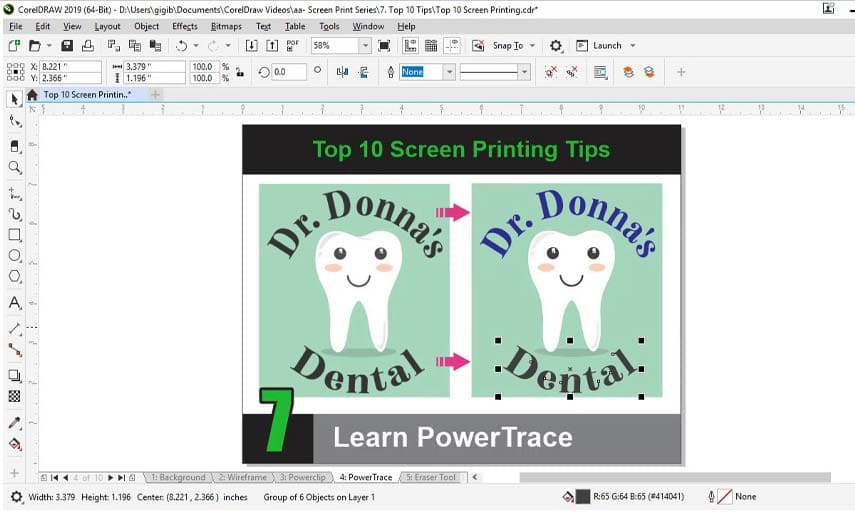
Task: Click the Export icon
Action: tap(272, 46)
